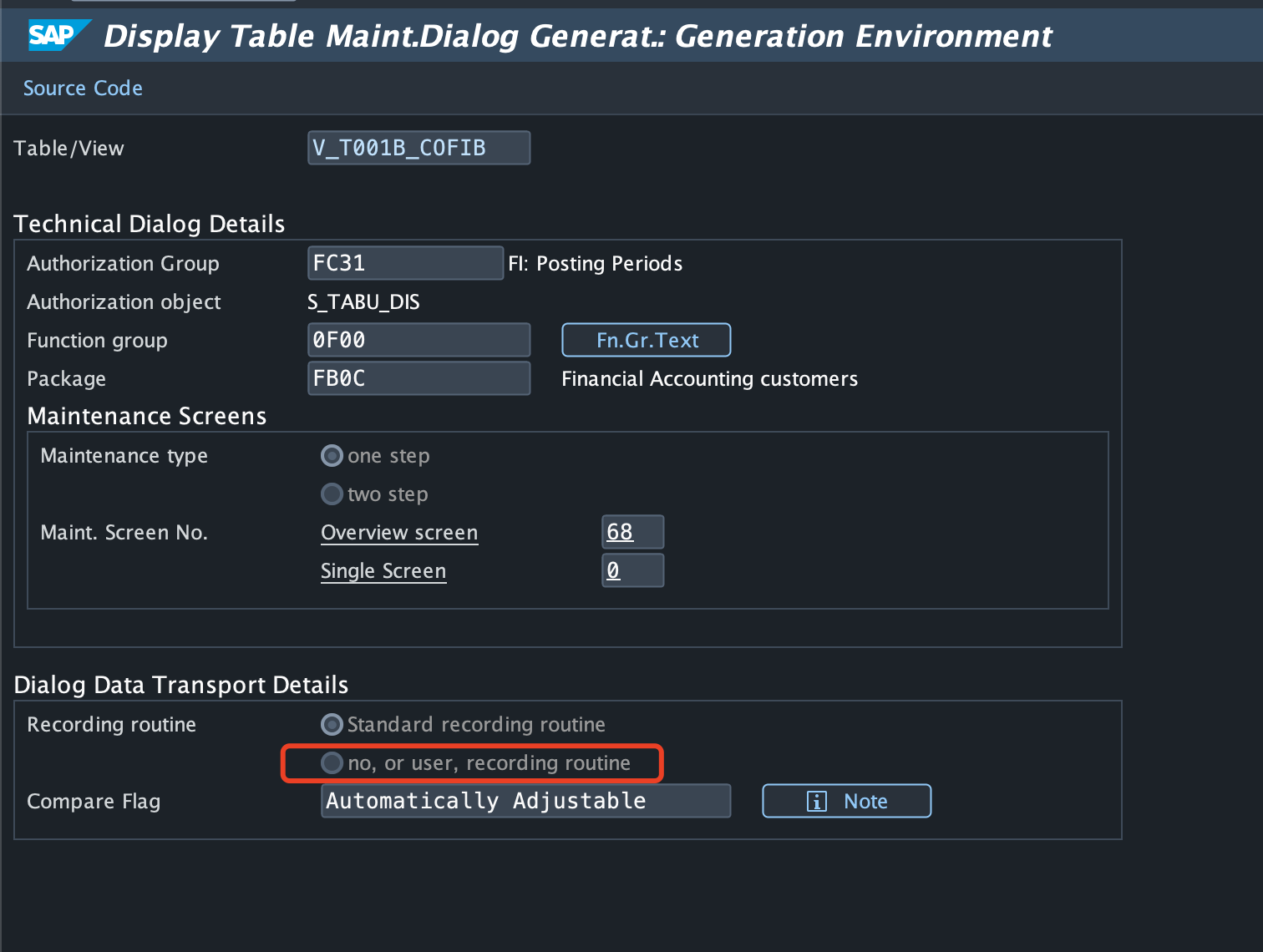This screenshot has width=1263, height=952.
Task: Click the Technical Dialog Details heading
Action: [150, 224]
